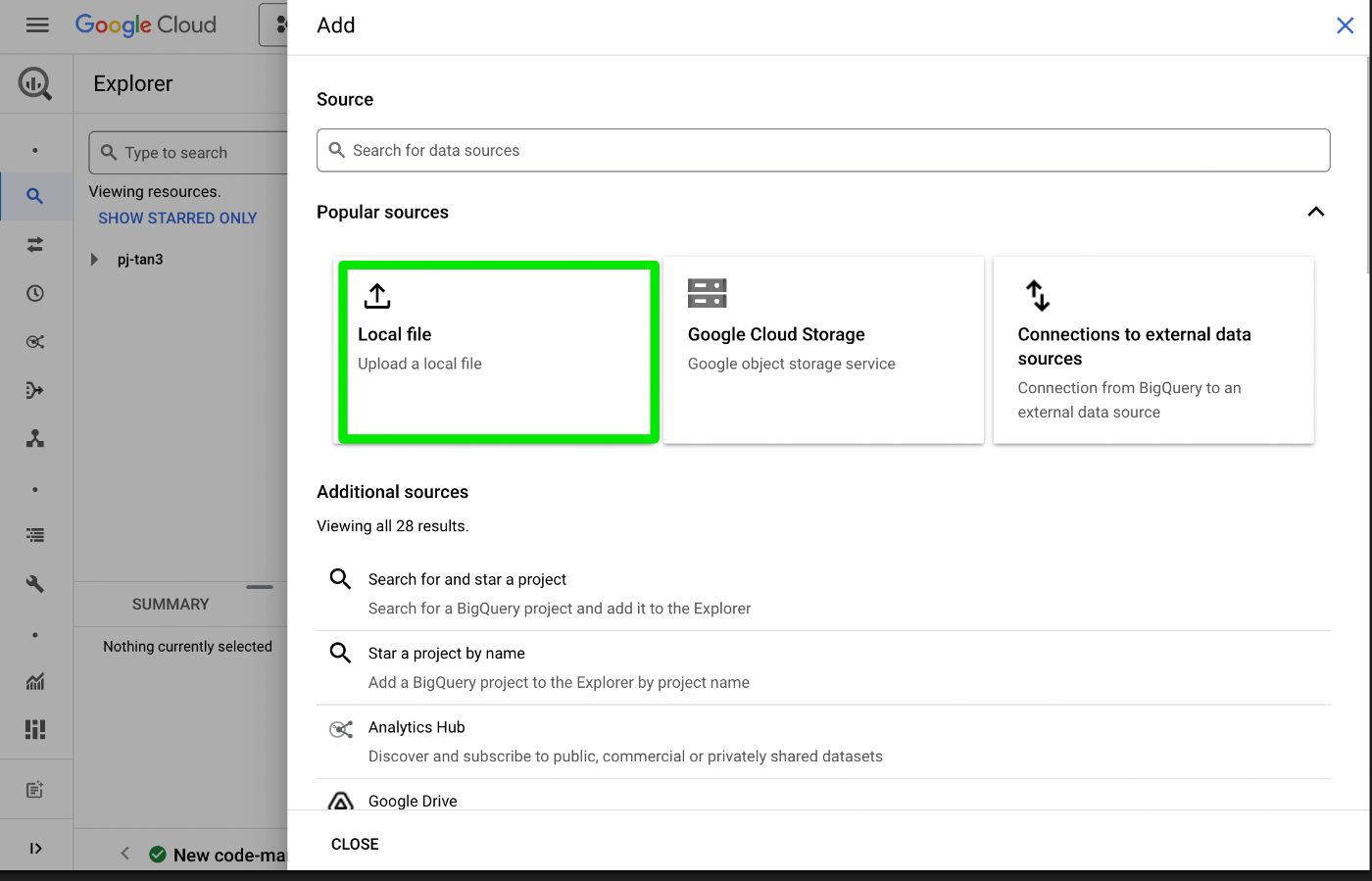Close the Add panel with X
The image size is (1372, 881).
[1345, 25]
